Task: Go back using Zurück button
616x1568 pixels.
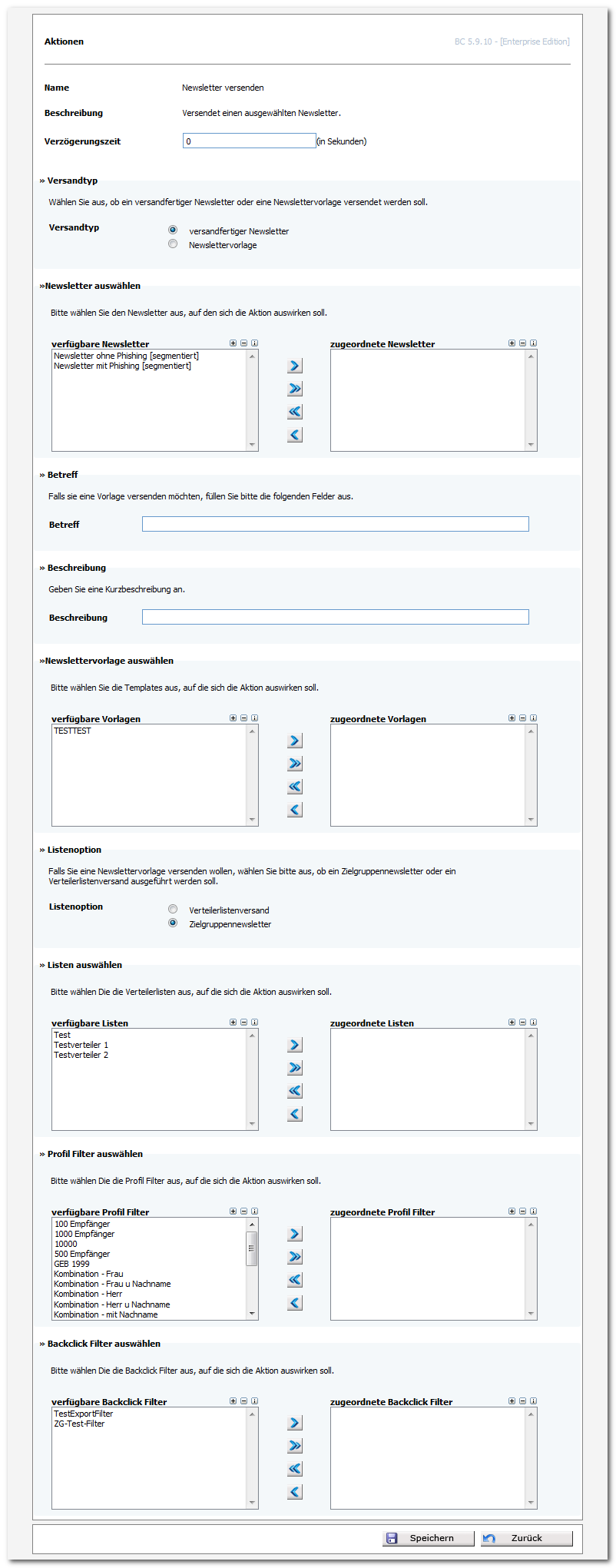Action: coord(527,1538)
